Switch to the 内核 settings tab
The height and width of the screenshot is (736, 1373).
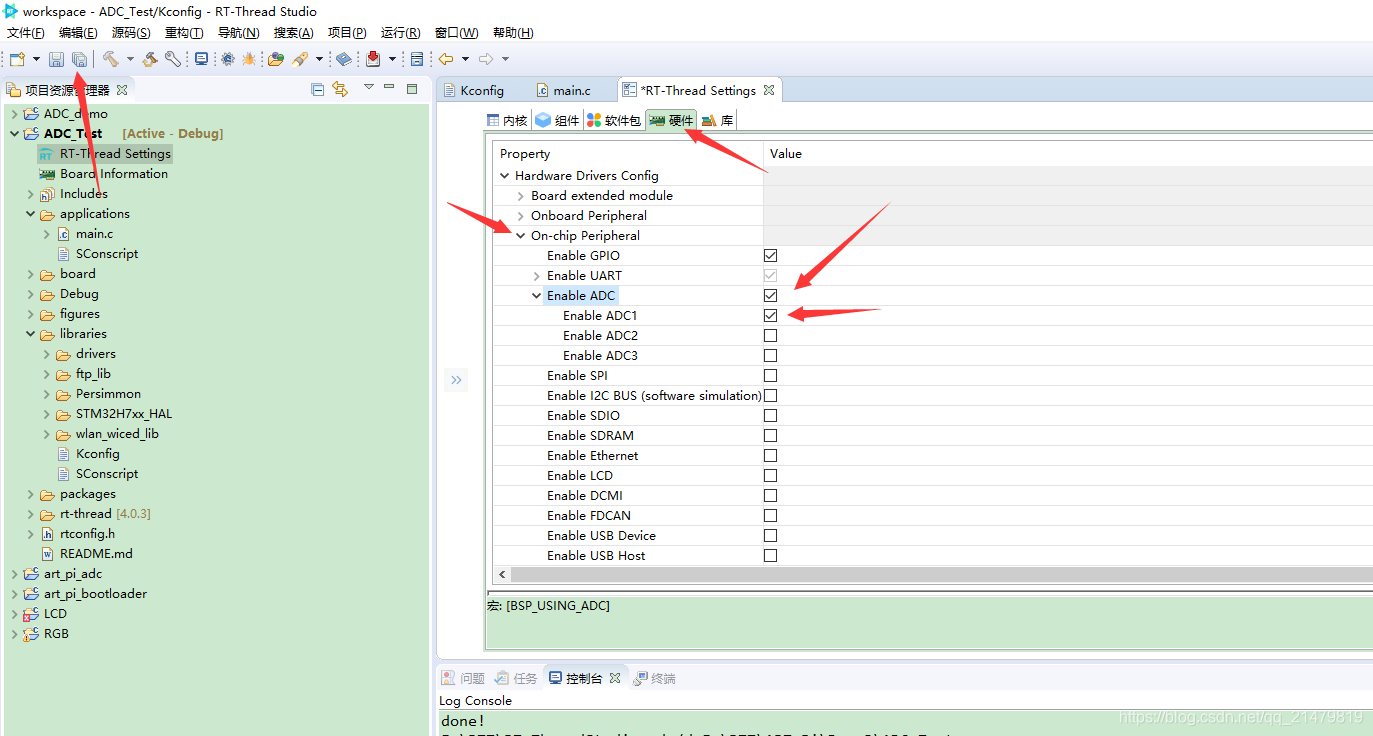(x=507, y=121)
